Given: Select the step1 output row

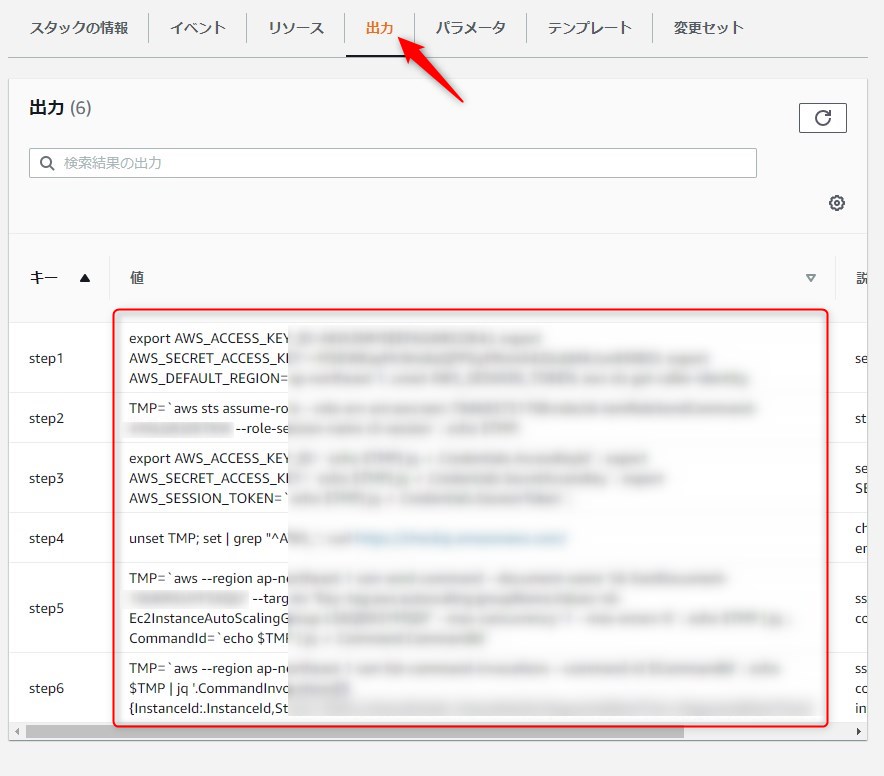Looking at the screenshot, I should pyautogui.click(x=47, y=358).
